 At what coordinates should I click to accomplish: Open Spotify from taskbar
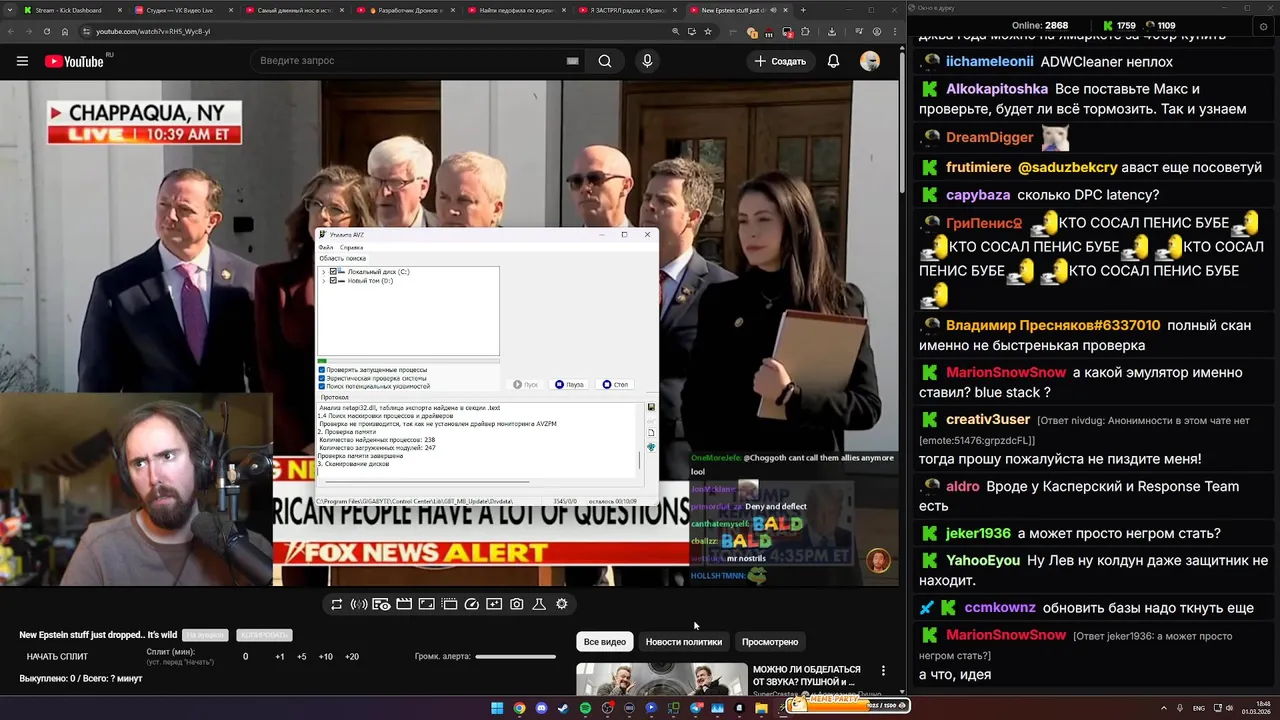pyautogui.click(x=585, y=708)
